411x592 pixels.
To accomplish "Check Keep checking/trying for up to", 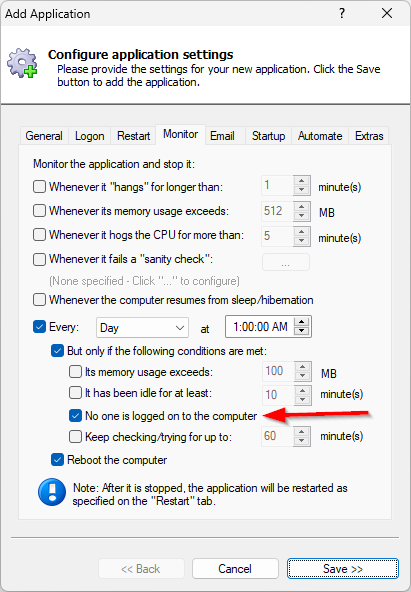I will coord(75,437).
